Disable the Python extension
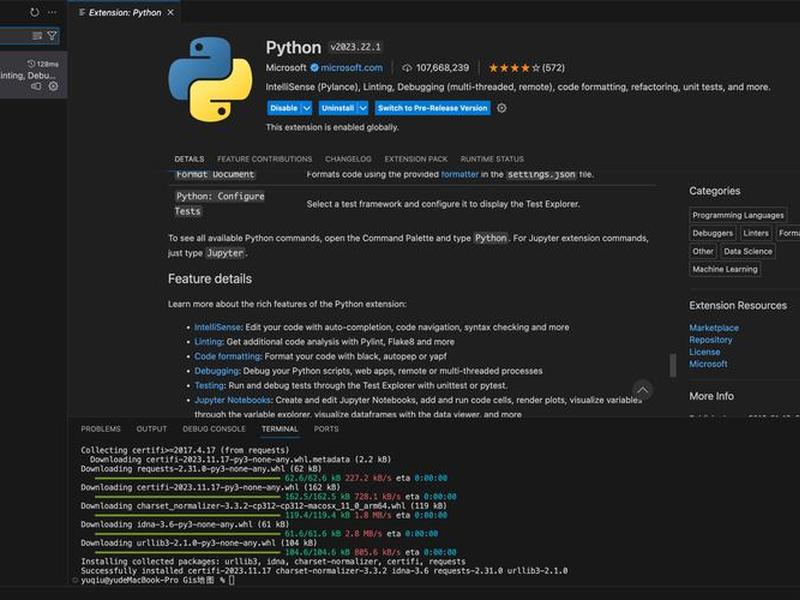 (x=284, y=108)
